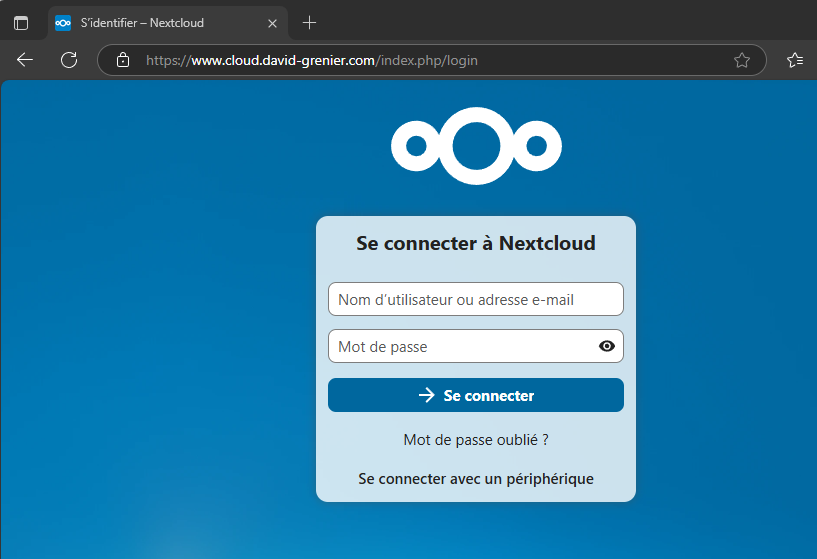Viewport: 817px width, 559px height.
Task: Click the "Se connecter à Nextcloud" heading
Action: pos(476,243)
